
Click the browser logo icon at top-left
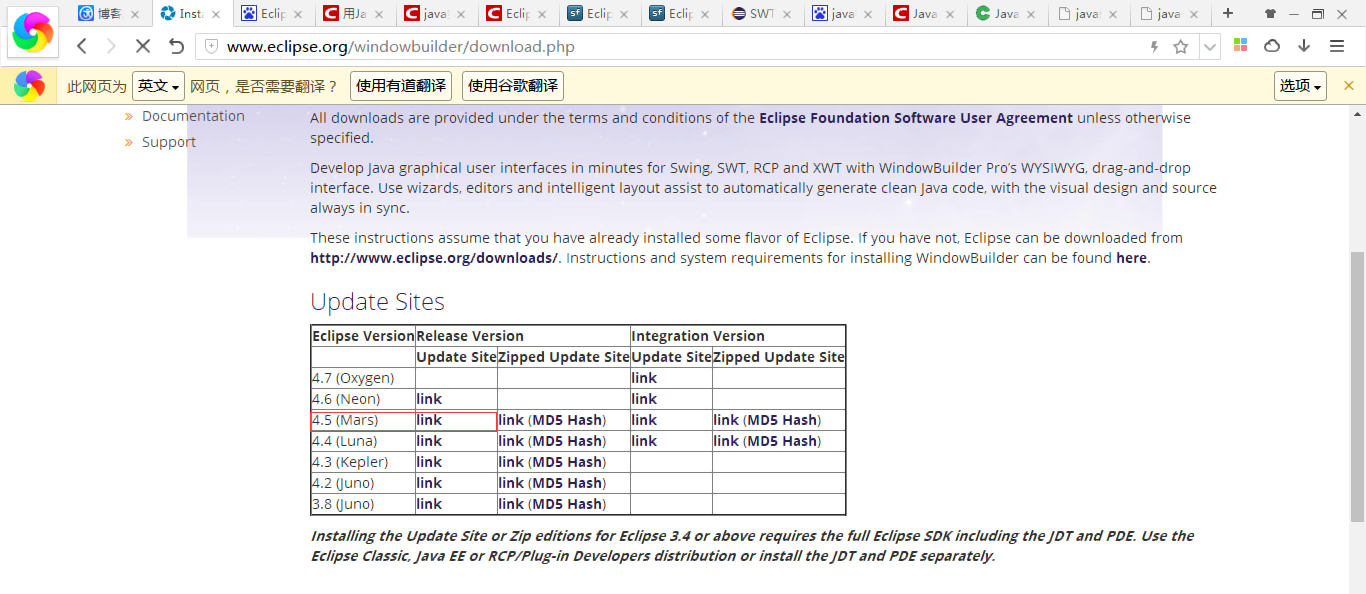34,32
